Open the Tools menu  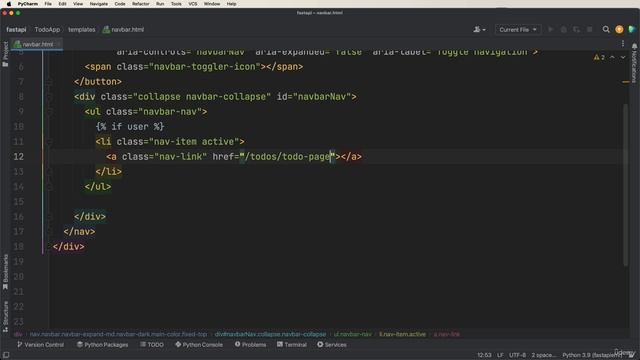point(176,4)
